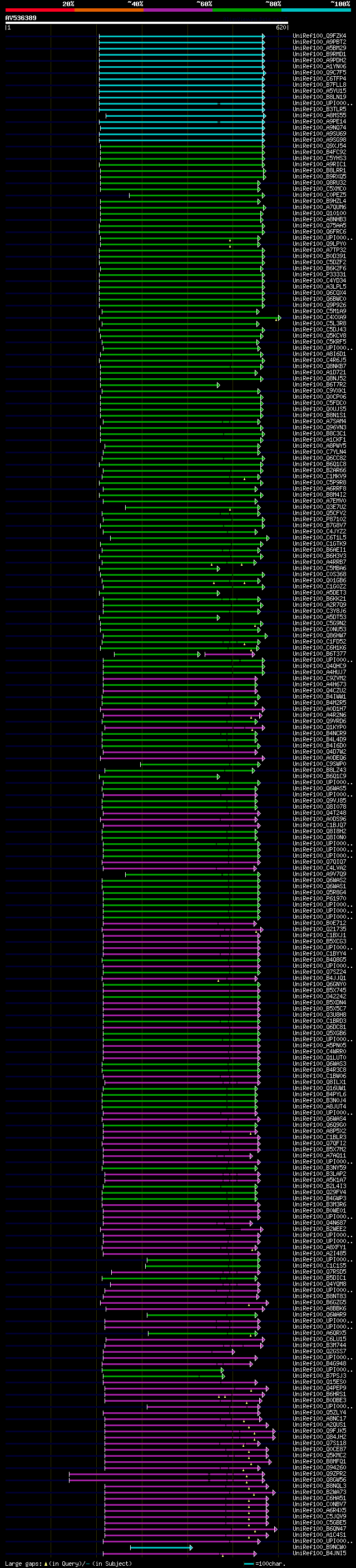Click label UniRef100_C9ZVM2

point(319,678)
